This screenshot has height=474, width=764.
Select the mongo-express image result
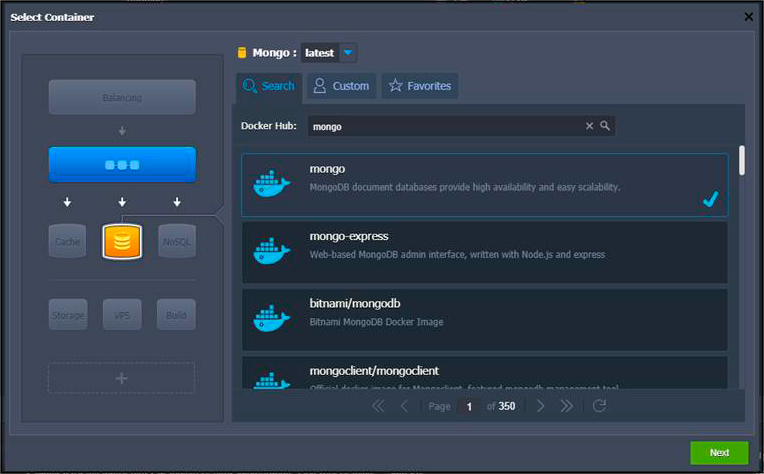pos(485,252)
